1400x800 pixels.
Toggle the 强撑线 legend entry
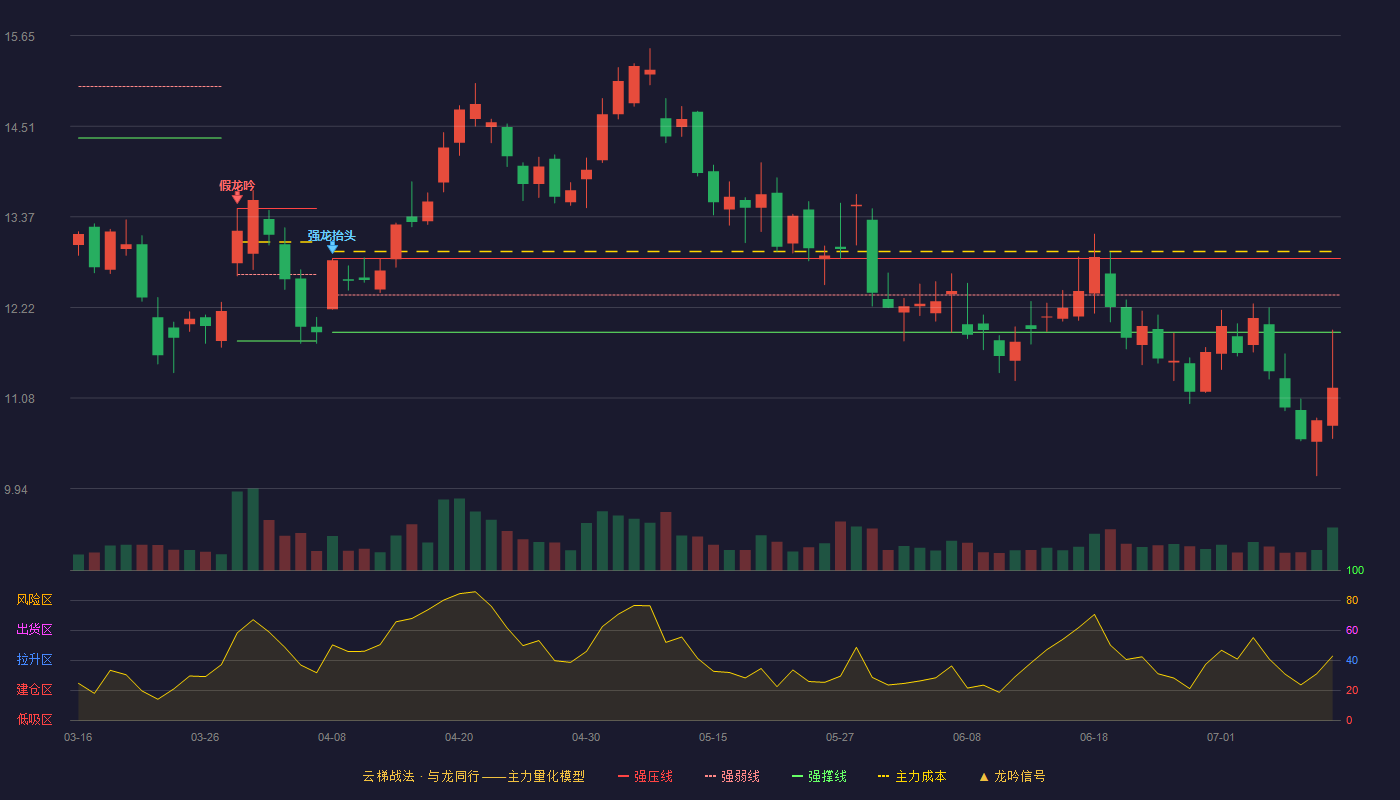coord(819,776)
